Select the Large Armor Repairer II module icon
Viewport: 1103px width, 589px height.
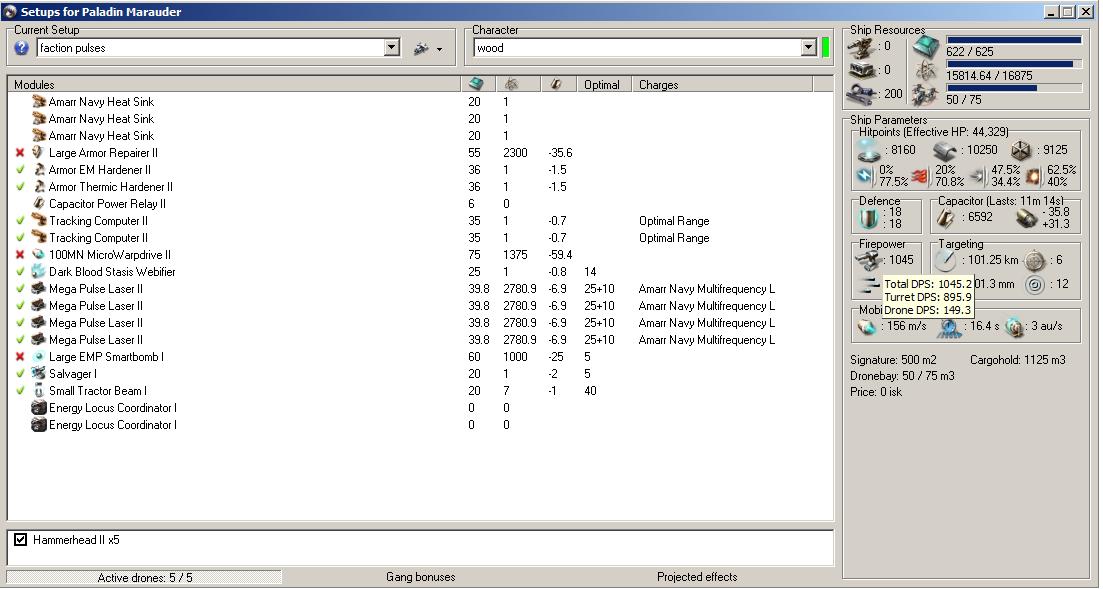point(39,153)
